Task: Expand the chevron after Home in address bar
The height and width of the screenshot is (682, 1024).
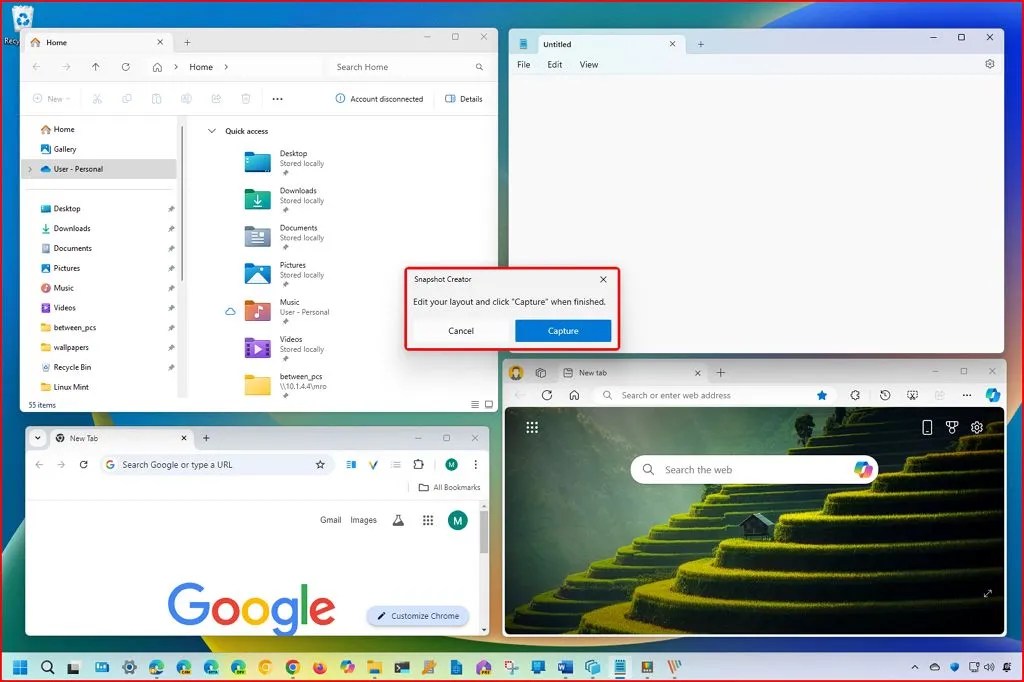Action: point(226,67)
